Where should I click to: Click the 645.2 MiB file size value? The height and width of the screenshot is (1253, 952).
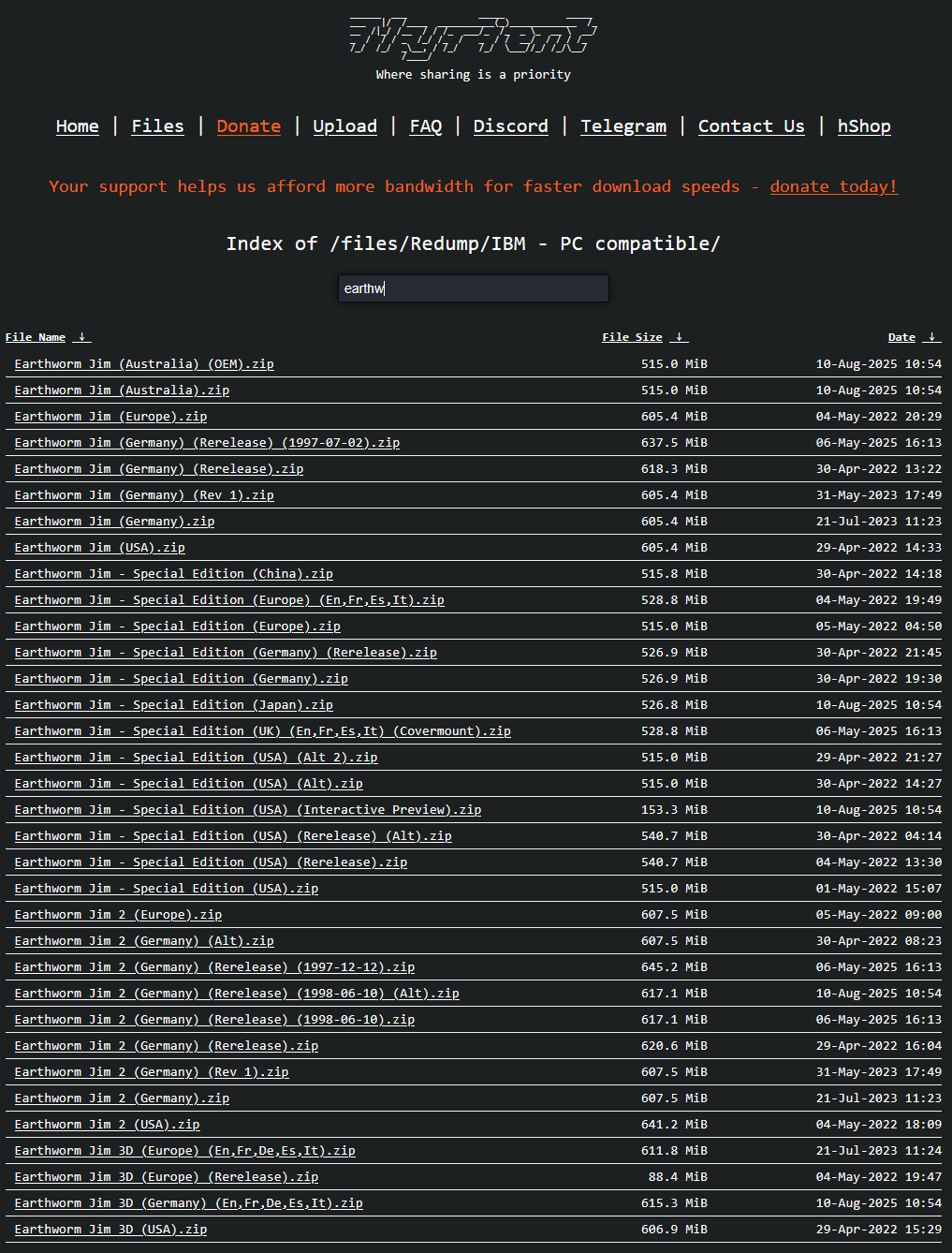pyautogui.click(x=674, y=967)
